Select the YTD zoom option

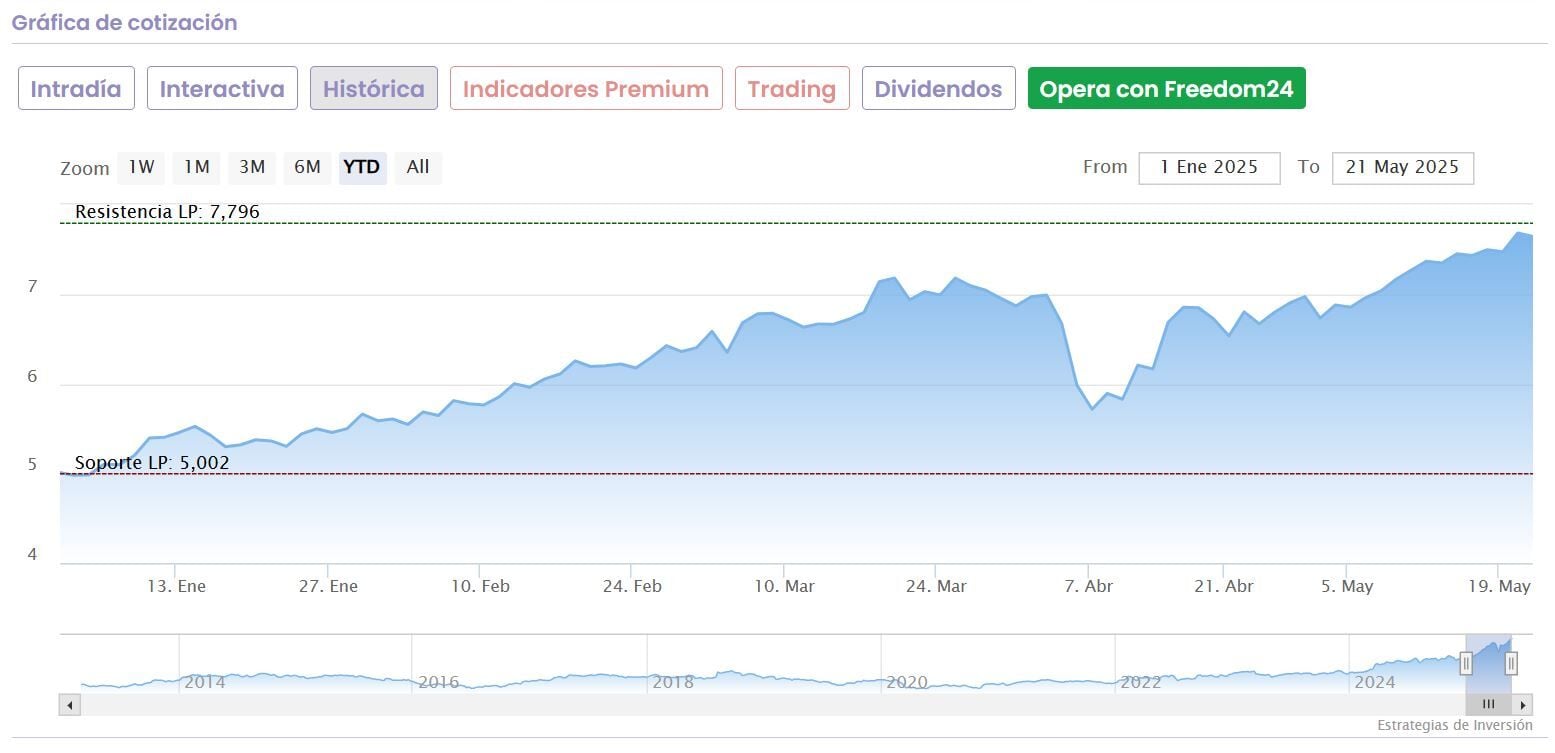tap(362, 167)
